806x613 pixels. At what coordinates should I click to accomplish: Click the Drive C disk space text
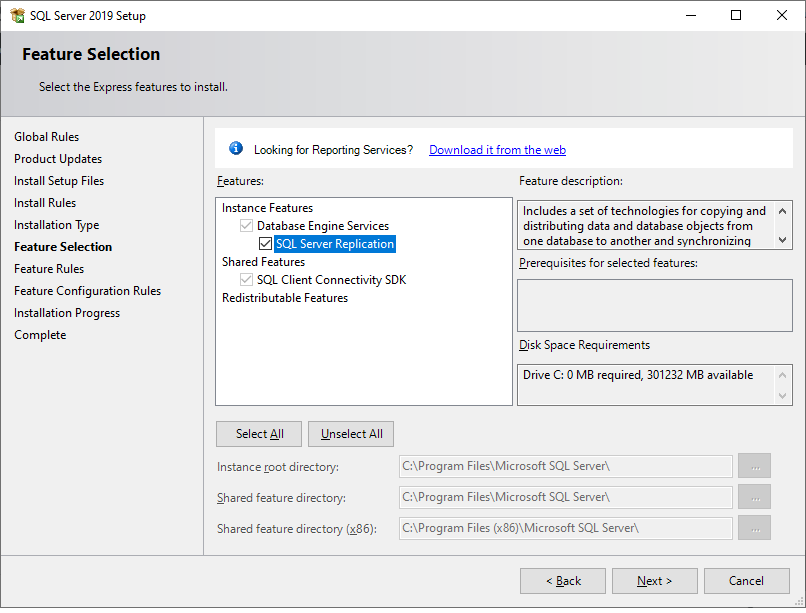638,375
